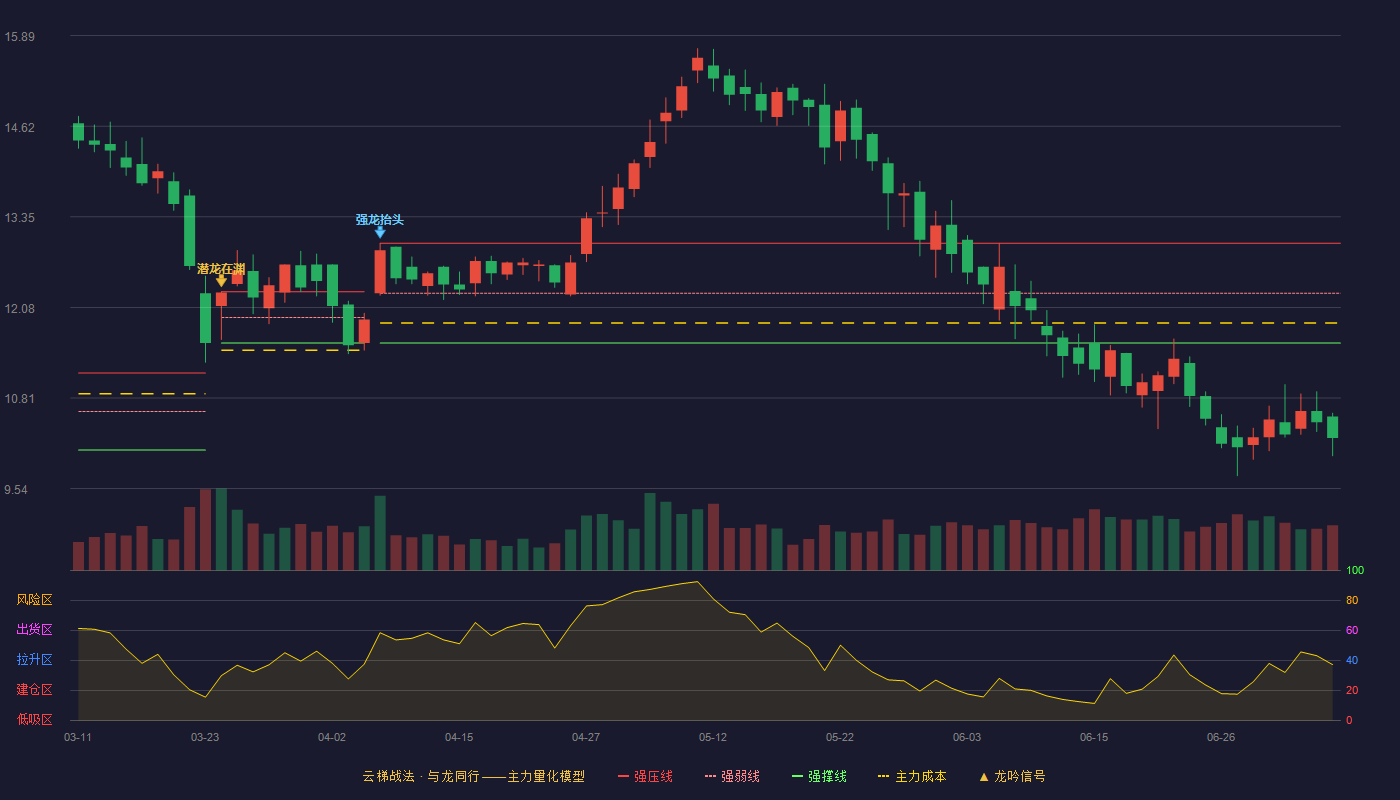Toggle the 主力成本 legend entry
The height and width of the screenshot is (800, 1400).
click(x=911, y=776)
